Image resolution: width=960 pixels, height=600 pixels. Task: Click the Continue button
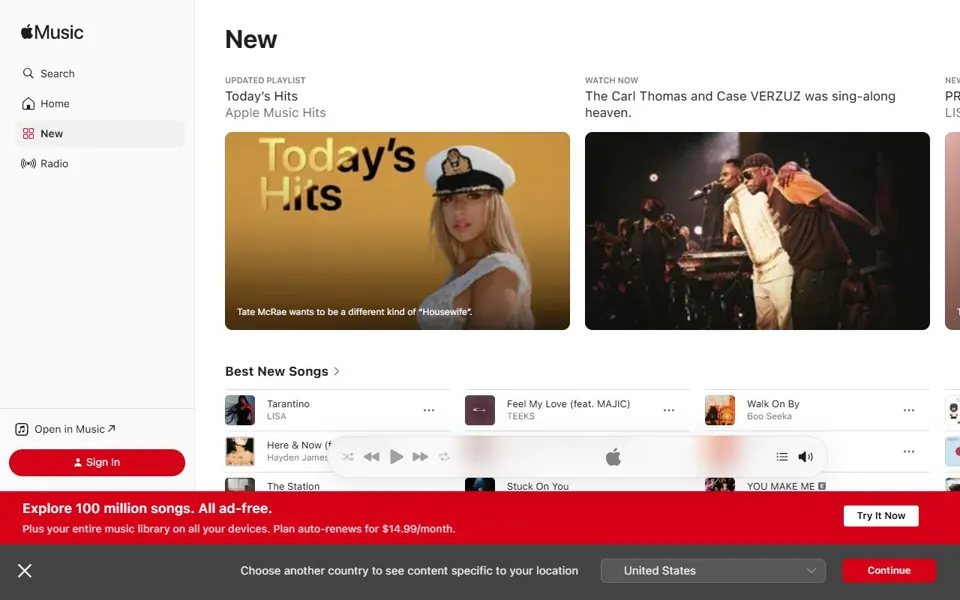889,571
